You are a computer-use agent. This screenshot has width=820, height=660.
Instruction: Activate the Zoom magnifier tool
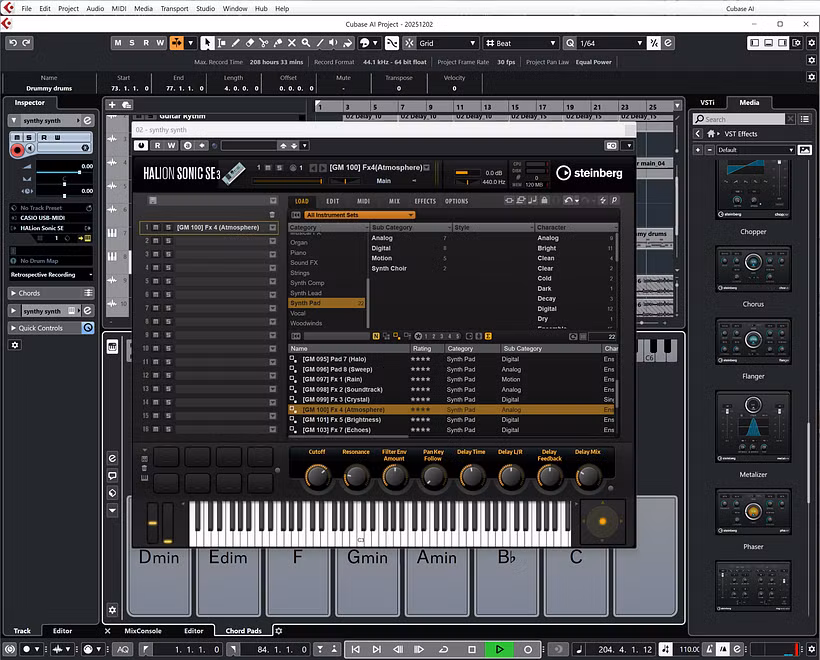[x=306, y=43]
